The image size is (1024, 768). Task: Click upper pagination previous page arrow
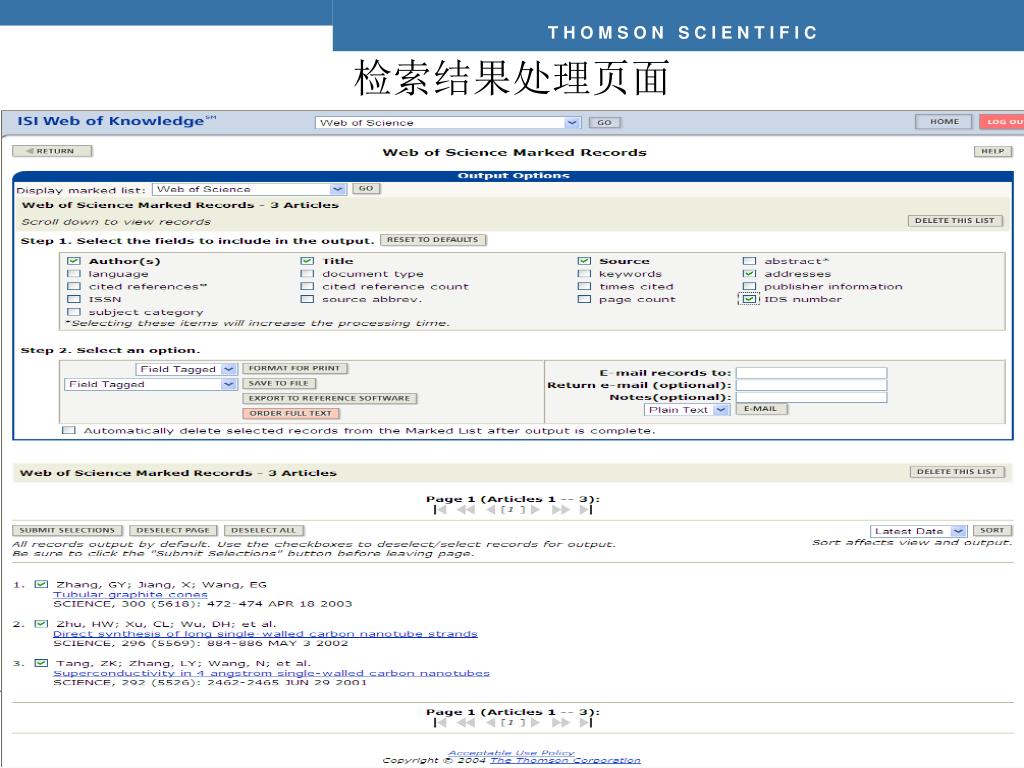[x=490, y=509]
